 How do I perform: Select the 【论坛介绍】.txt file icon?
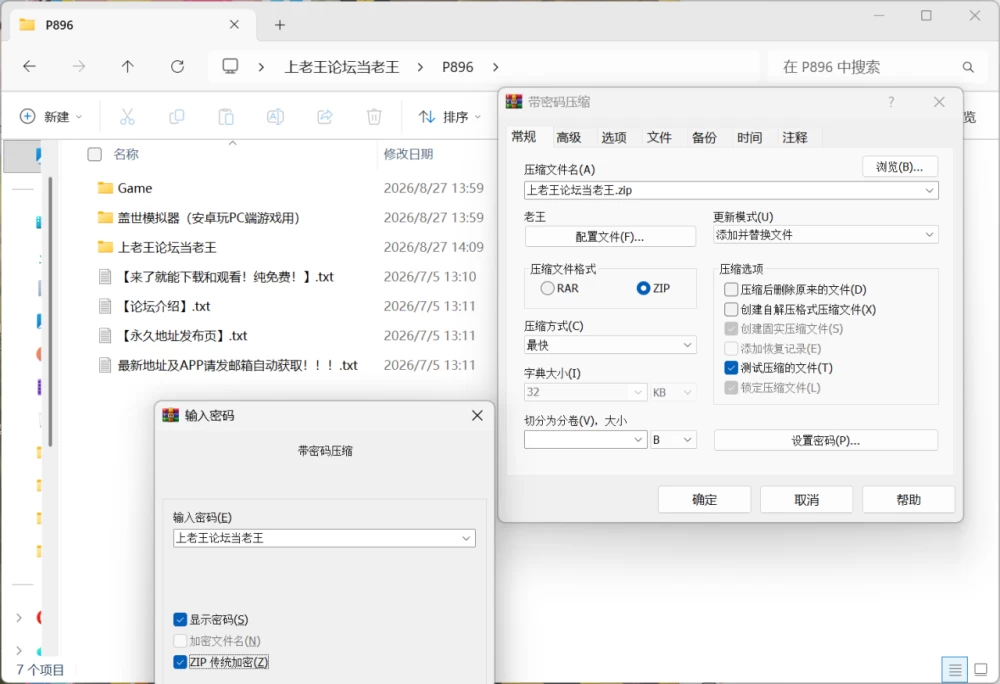105,306
